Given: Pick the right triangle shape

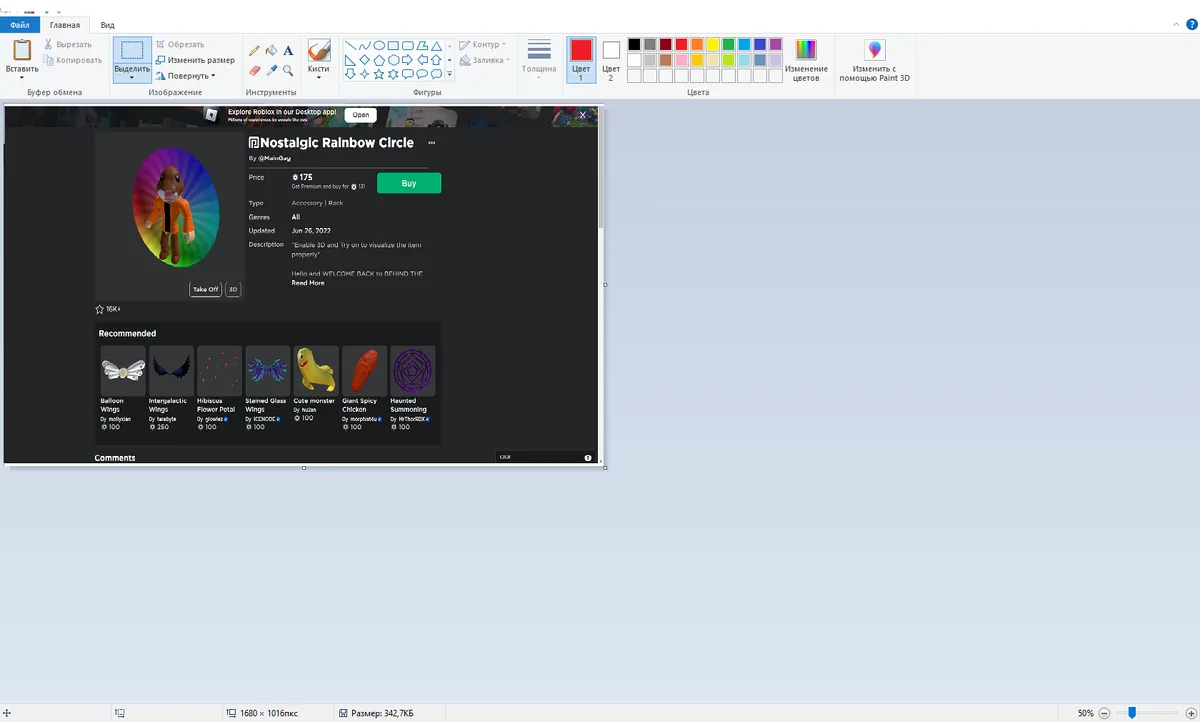Looking at the screenshot, I should (x=350, y=60).
